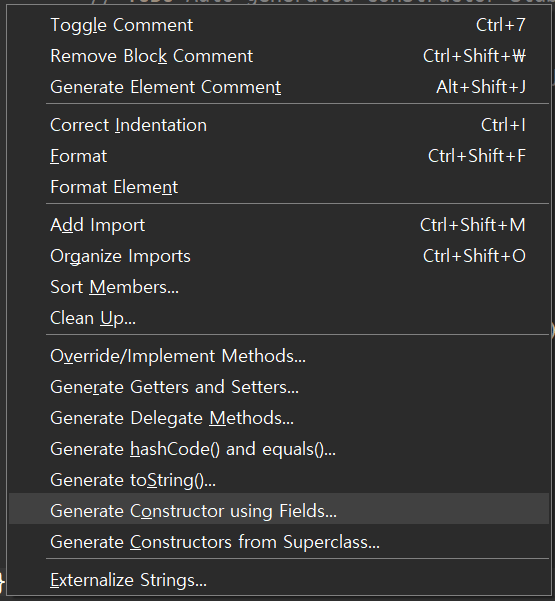Open Sort Members dialog
555x601 pixels.
(x=279, y=287)
